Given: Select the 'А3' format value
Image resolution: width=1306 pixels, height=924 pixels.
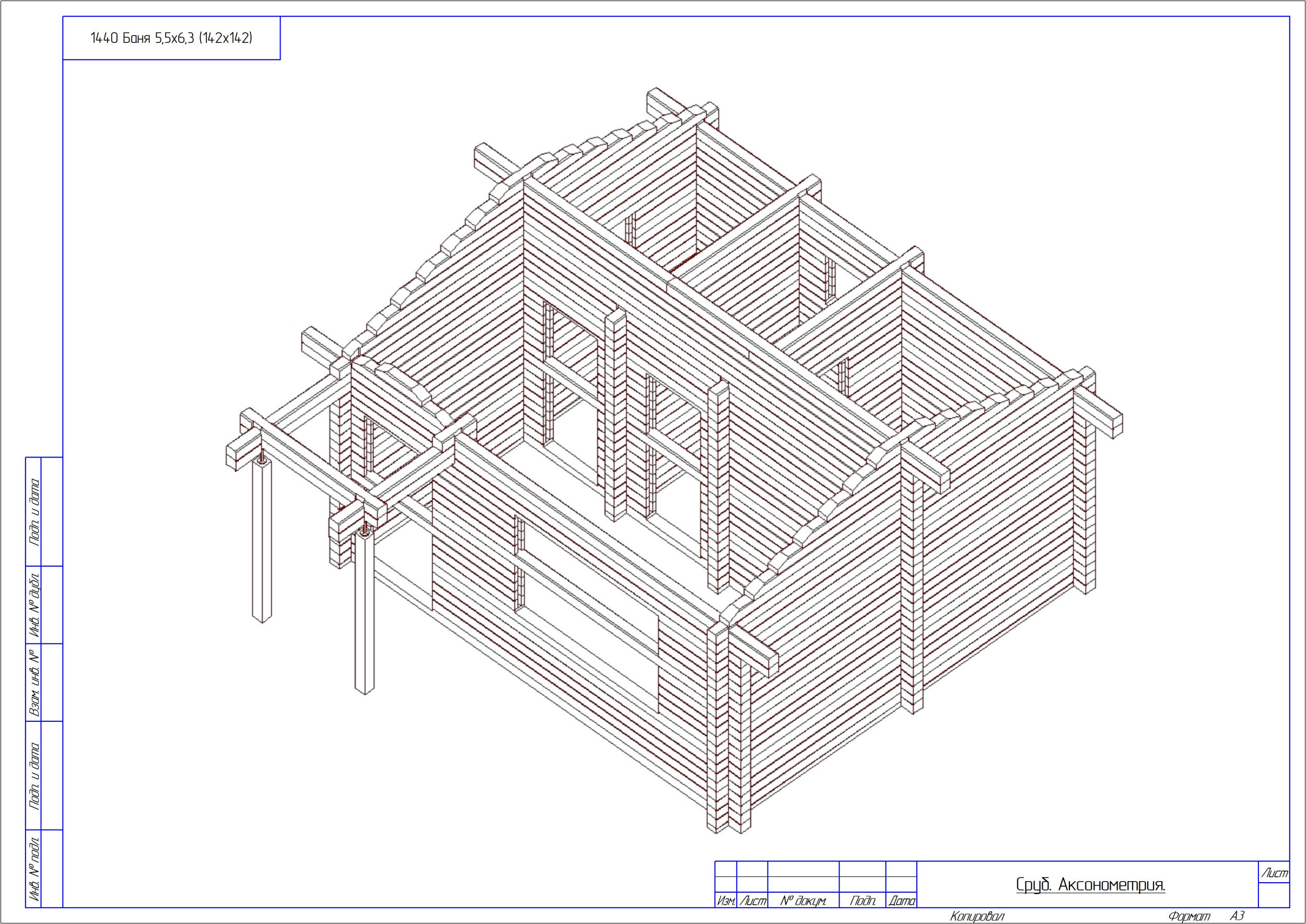Looking at the screenshot, I should [1237, 916].
